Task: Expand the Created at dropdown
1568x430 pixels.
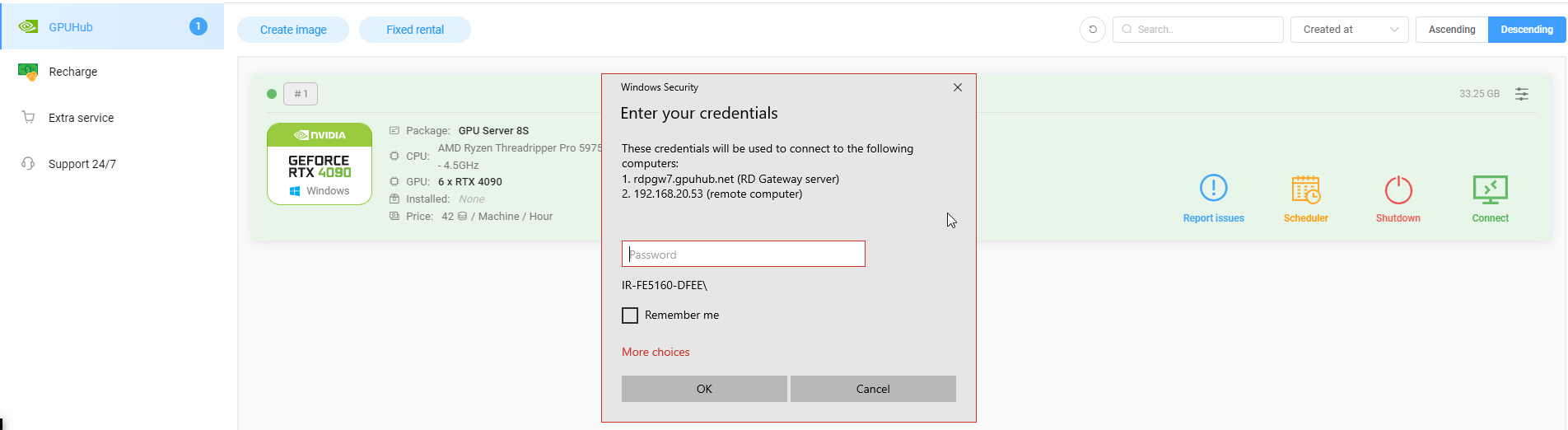Action: [x=1350, y=30]
